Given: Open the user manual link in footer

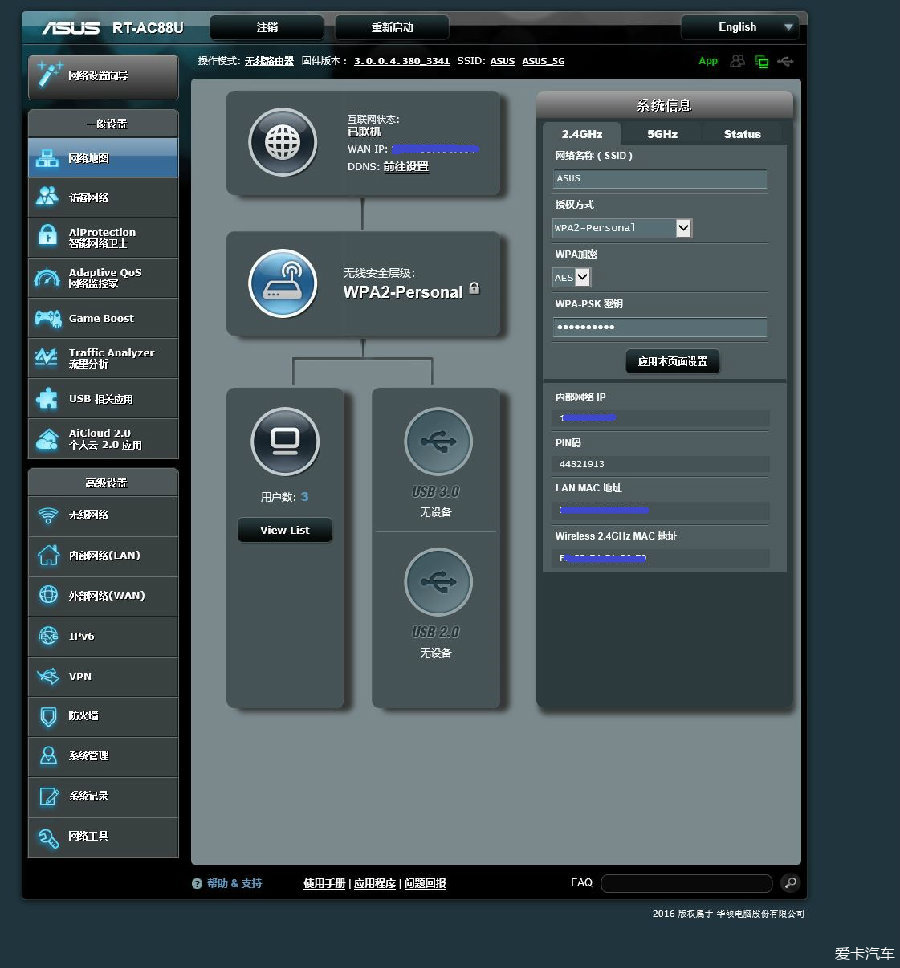Looking at the screenshot, I should pos(324,883).
